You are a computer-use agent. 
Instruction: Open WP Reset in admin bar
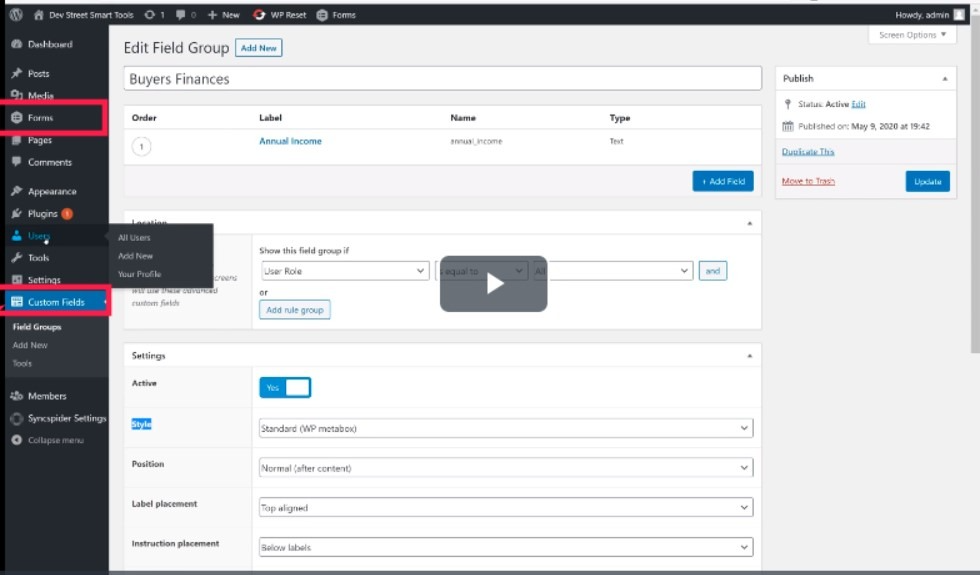(x=279, y=15)
